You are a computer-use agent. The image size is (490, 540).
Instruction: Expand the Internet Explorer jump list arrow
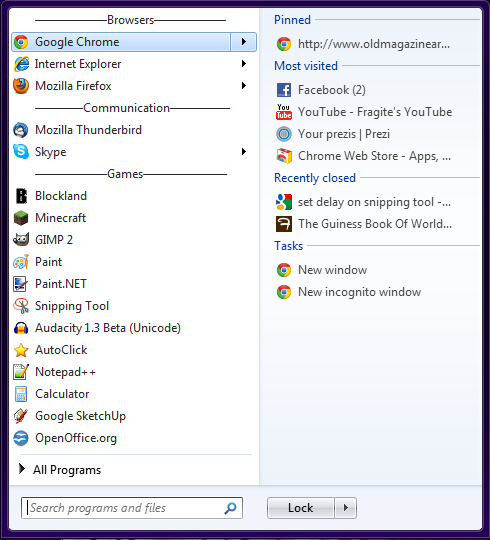244,64
